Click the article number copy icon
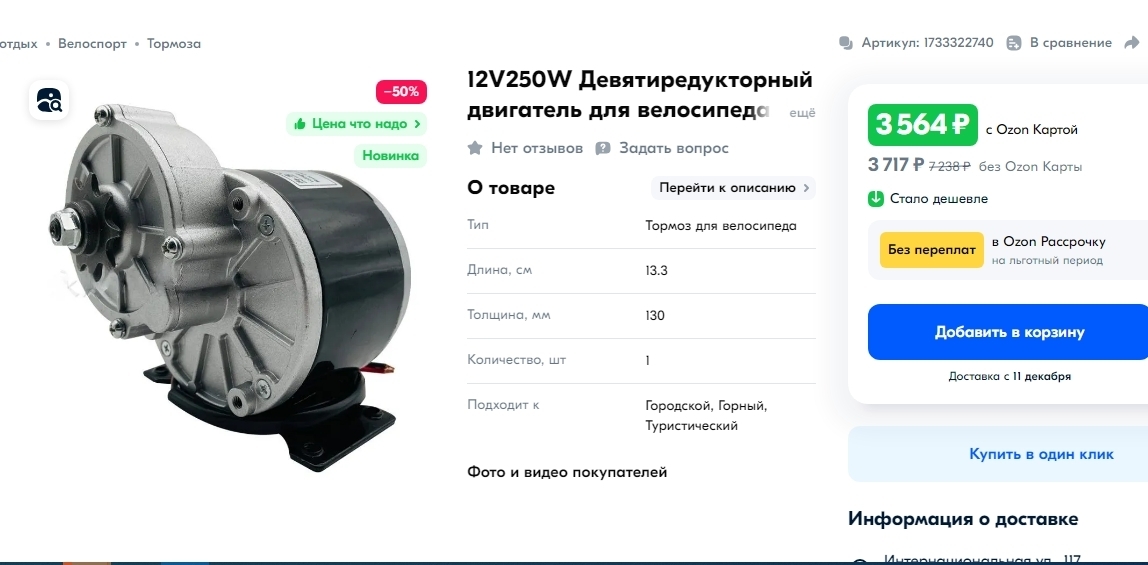This screenshot has width=1148, height=565. point(846,43)
